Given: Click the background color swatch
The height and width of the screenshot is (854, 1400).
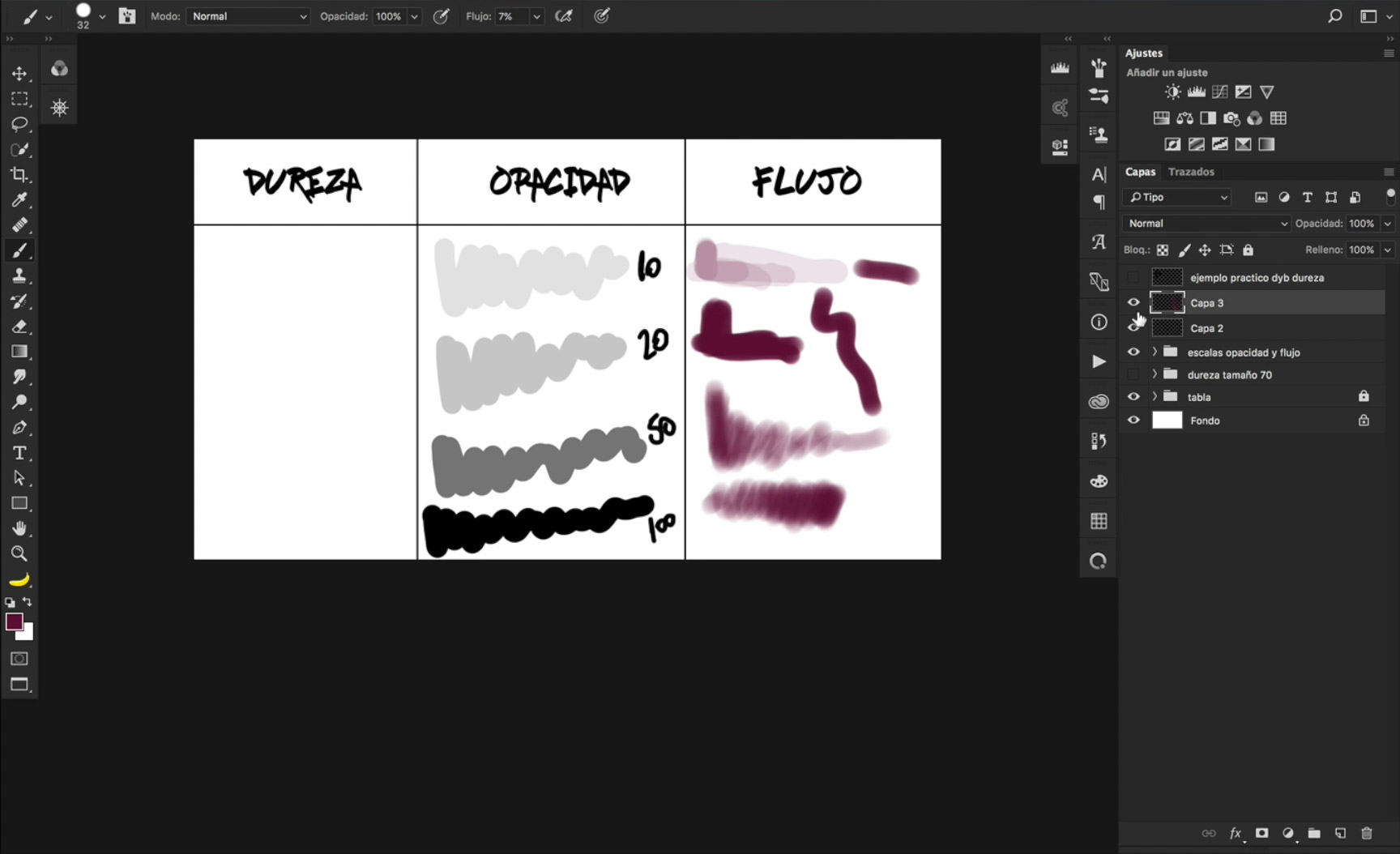Looking at the screenshot, I should coord(28,634).
